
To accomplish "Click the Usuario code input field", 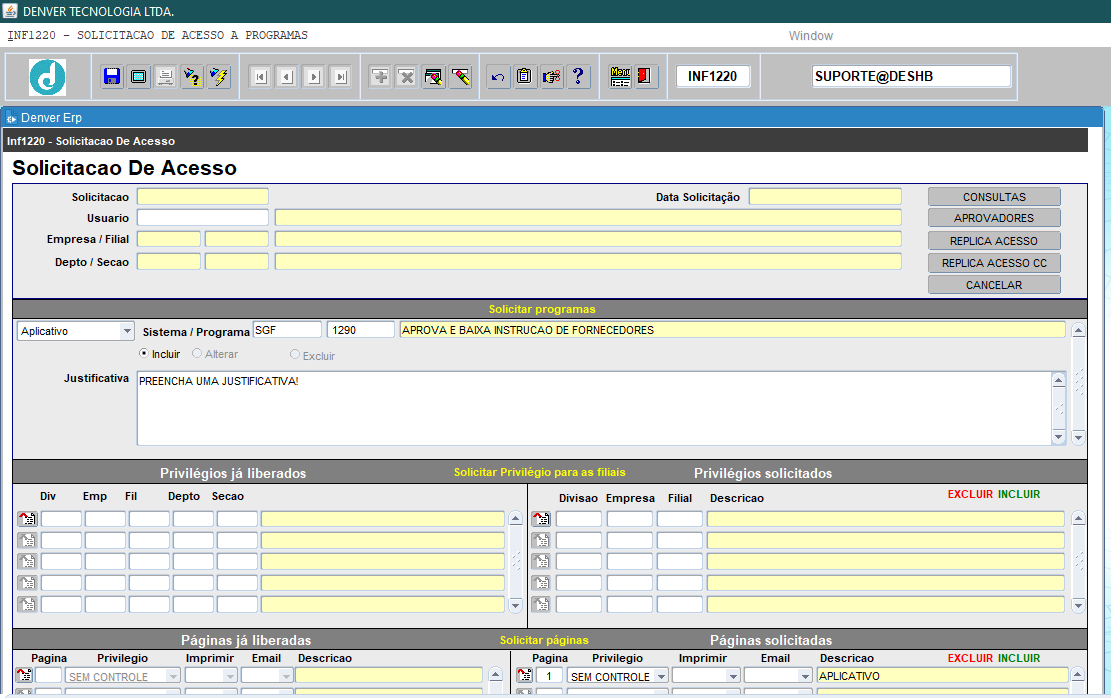I will [x=203, y=218].
